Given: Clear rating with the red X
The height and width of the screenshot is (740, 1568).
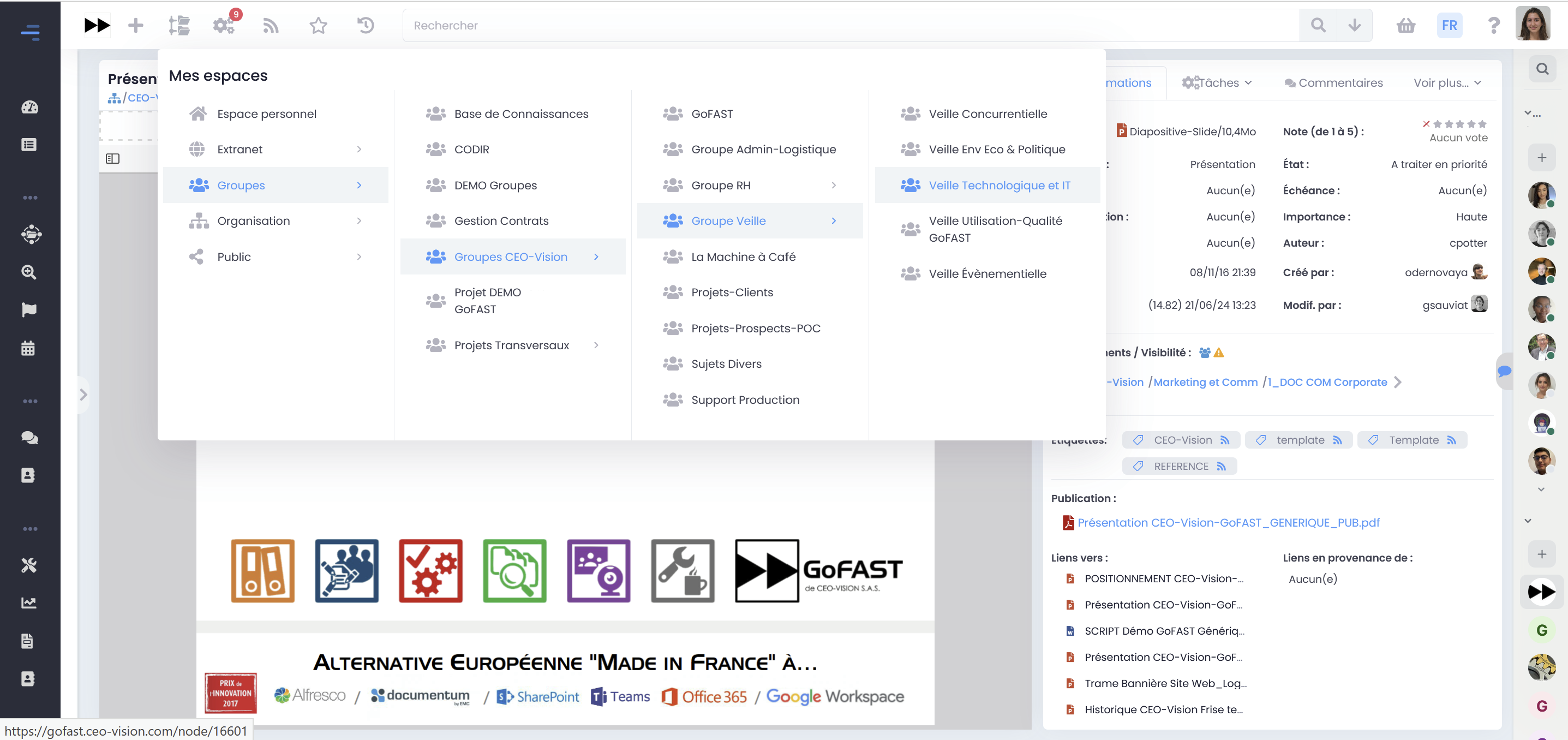Looking at the screenshot, I should tap(1426, 124).
